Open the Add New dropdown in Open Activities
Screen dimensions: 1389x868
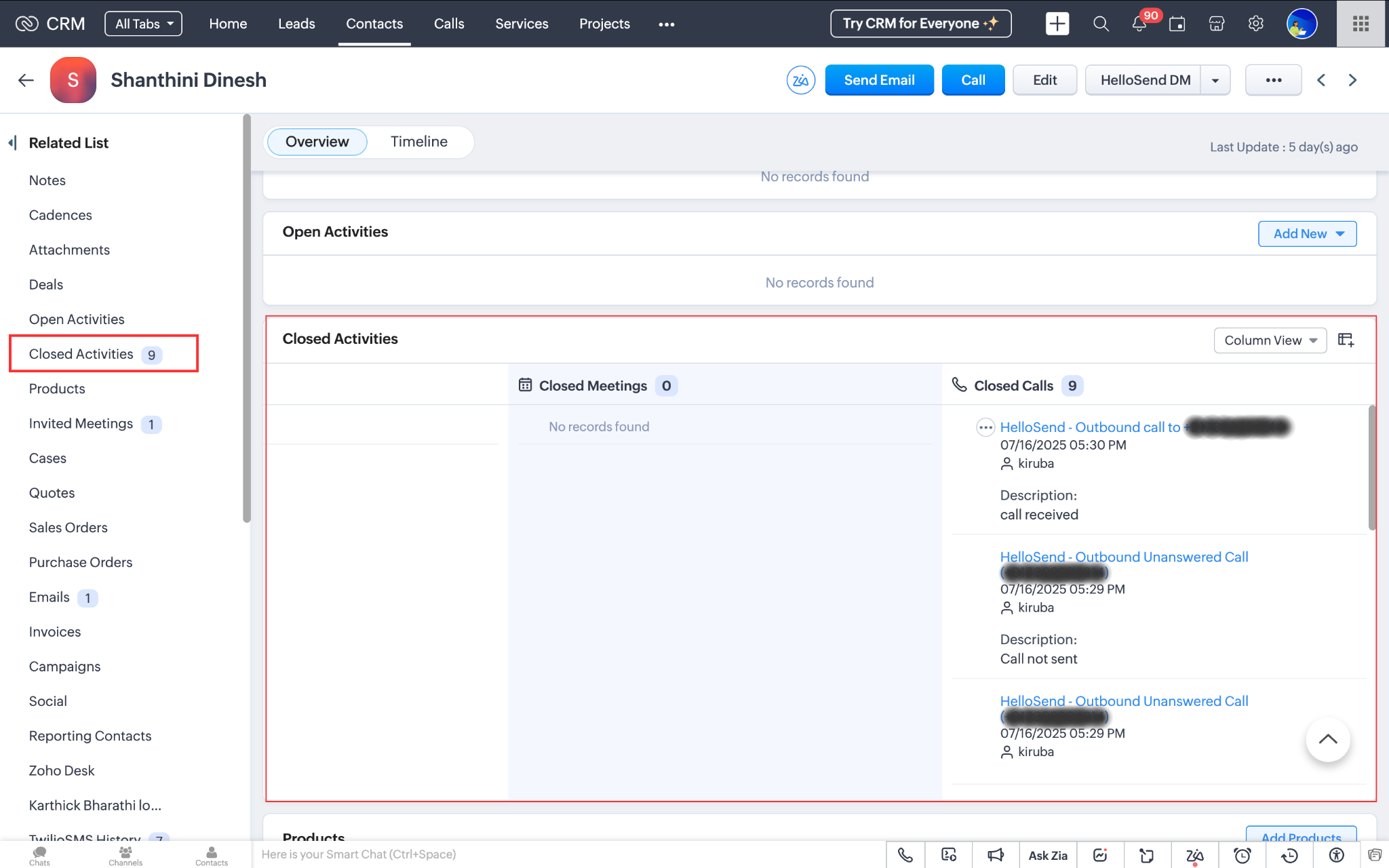[x=1307, y=233]
